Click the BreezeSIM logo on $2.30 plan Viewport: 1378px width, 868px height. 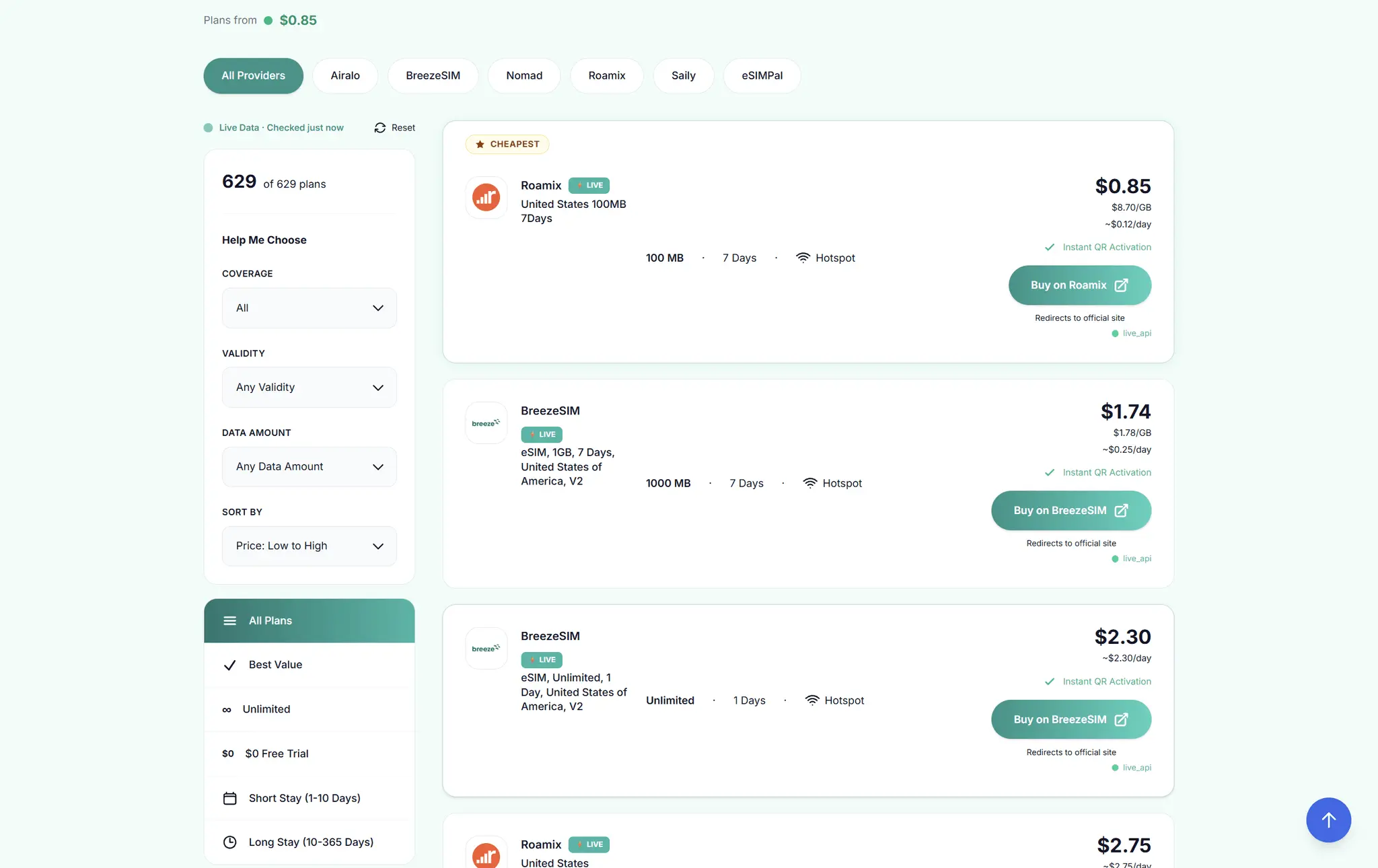486,649
